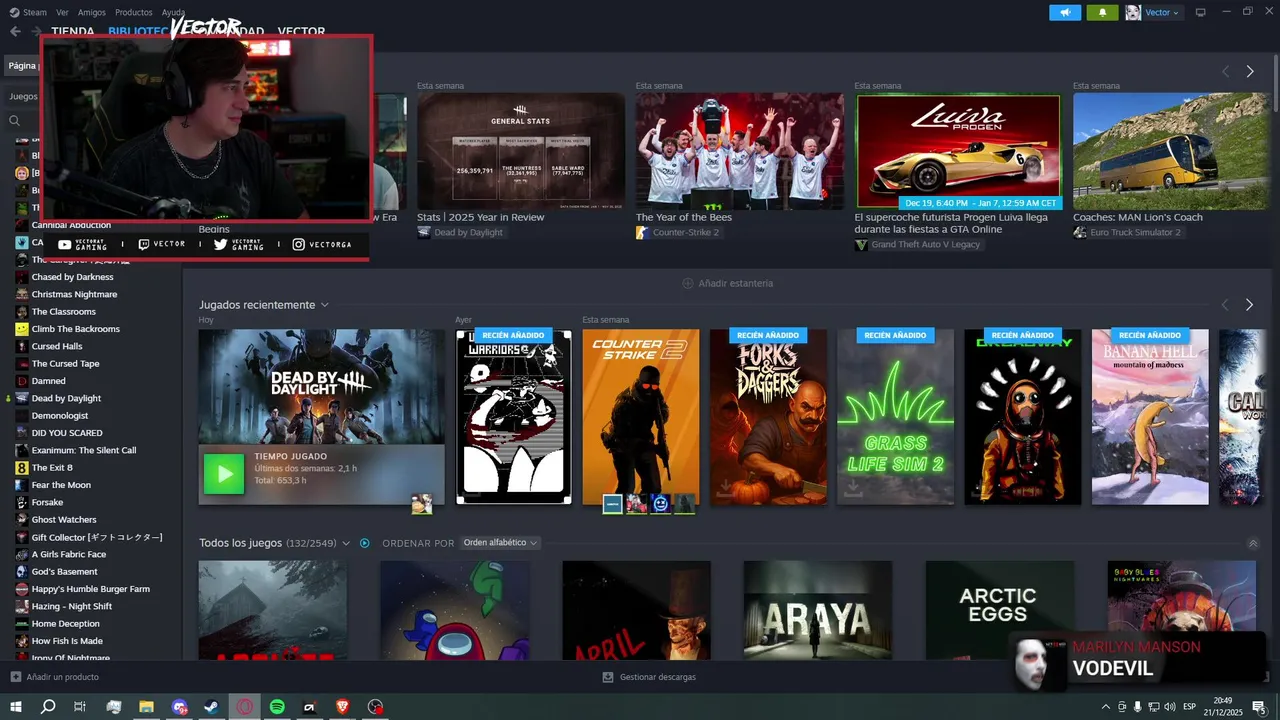The height and width of the screenshot is (720, 1280).
Task: Click the Vector profile avatar
Action: [1133, 12]
